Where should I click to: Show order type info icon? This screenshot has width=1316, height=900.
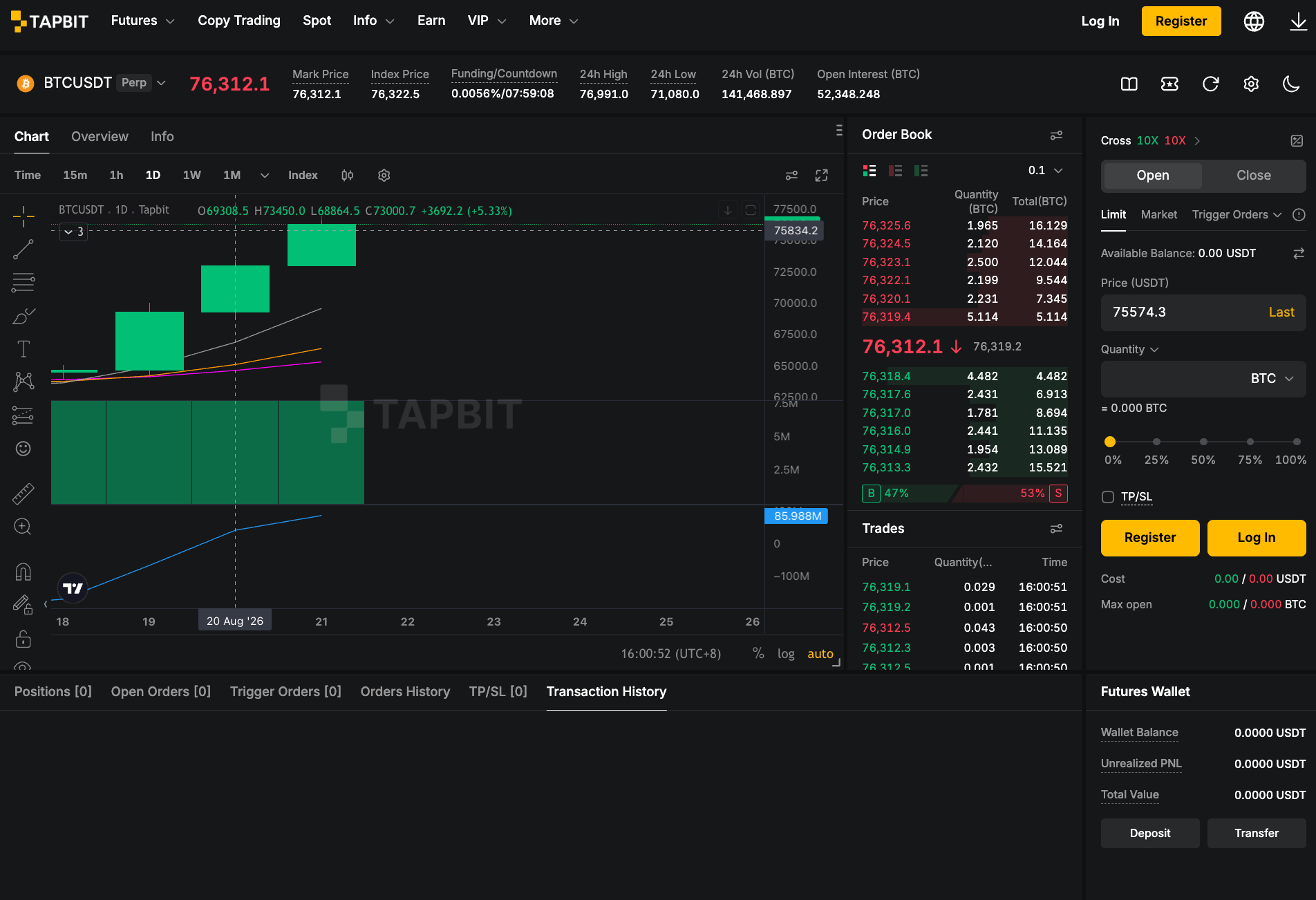pos(1299,215)
